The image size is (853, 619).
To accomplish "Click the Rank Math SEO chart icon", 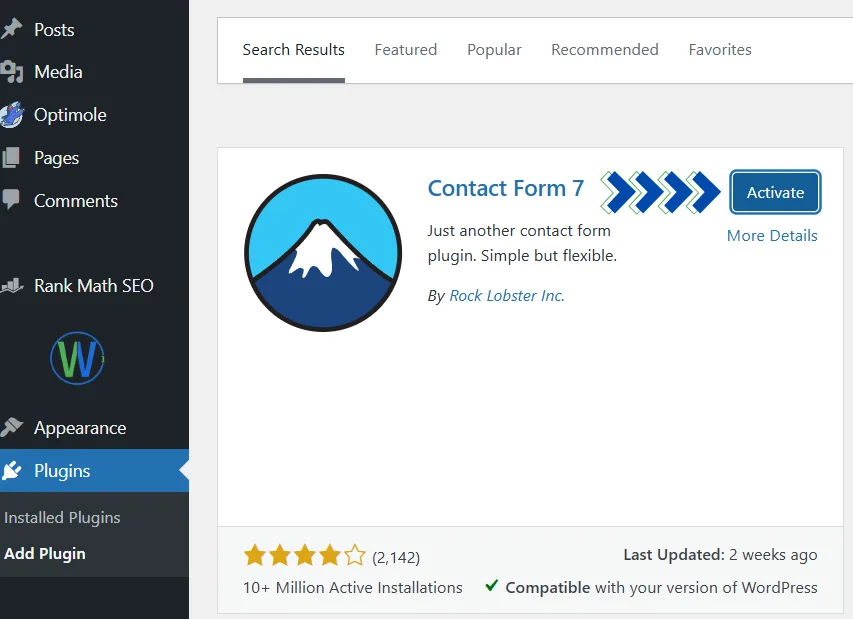I will 12,286.
